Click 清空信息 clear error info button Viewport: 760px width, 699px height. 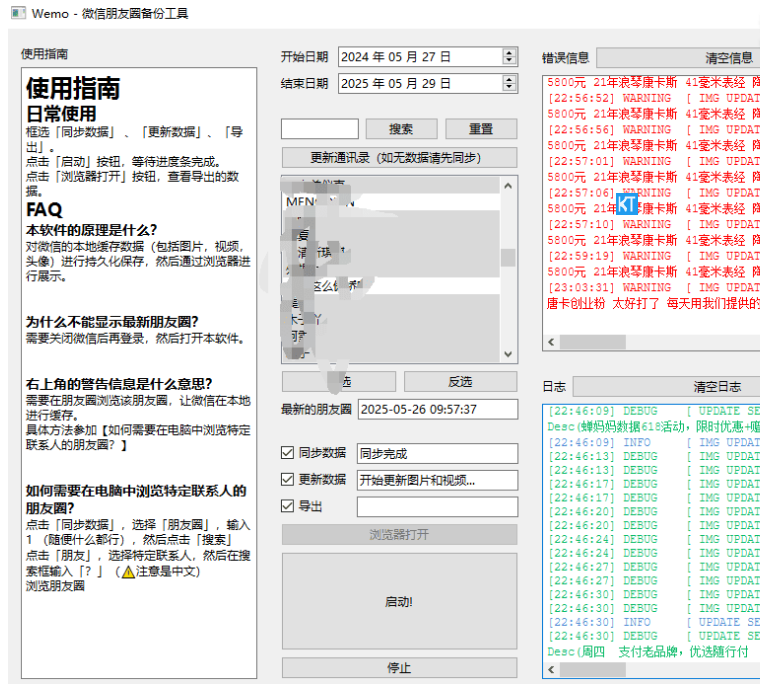coord(679,58)
